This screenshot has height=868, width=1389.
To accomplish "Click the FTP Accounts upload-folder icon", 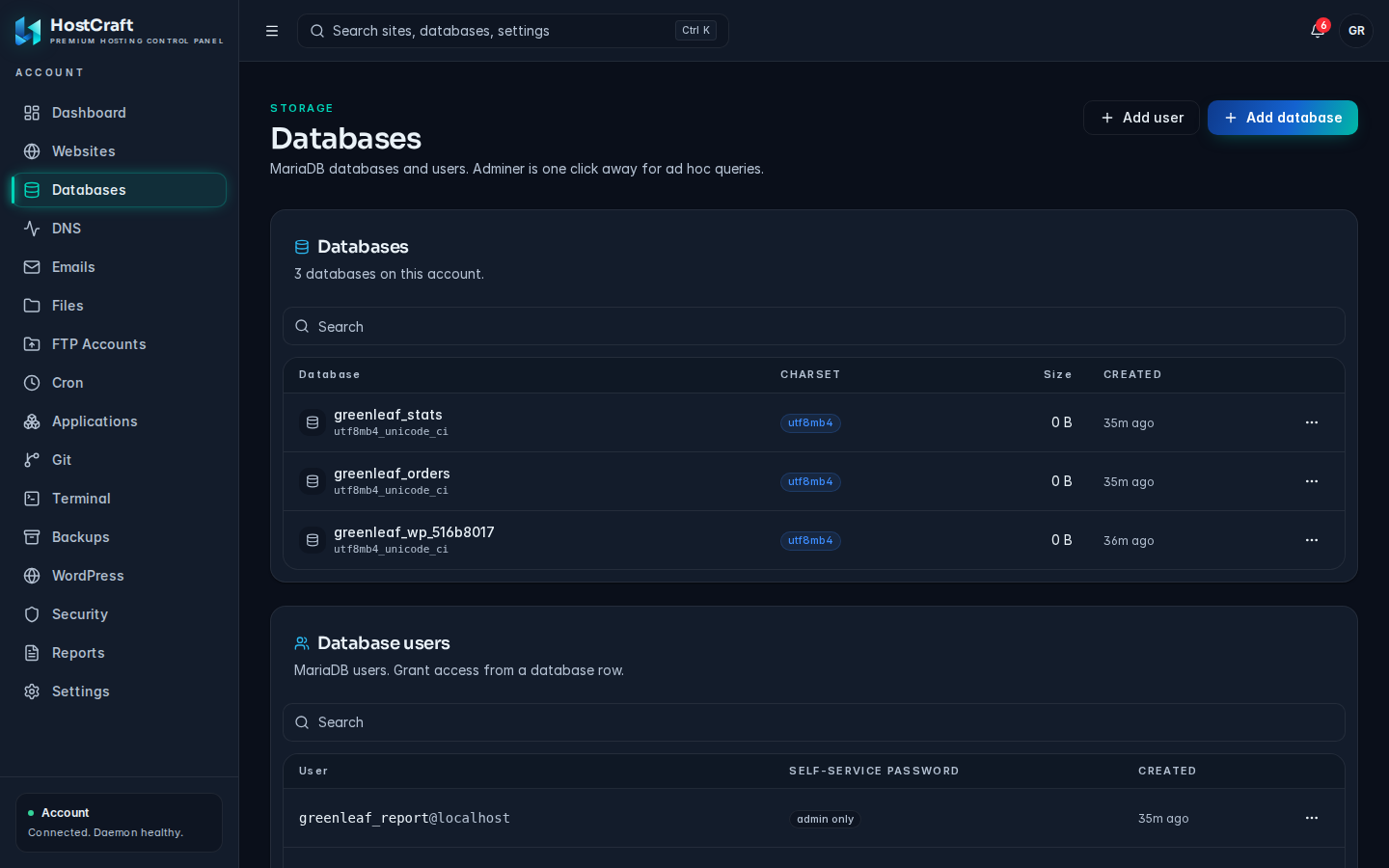I will [32, 344].
